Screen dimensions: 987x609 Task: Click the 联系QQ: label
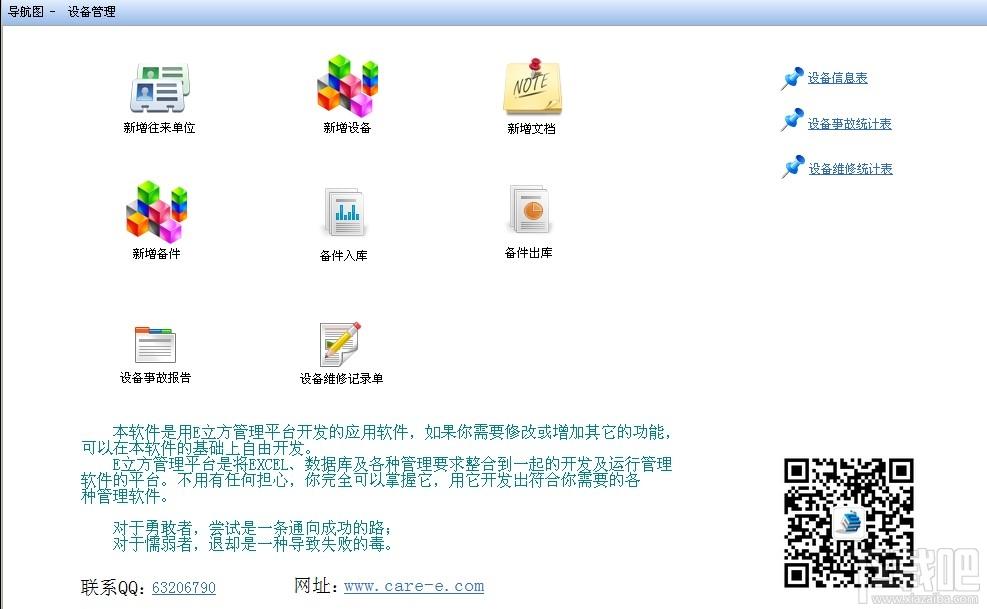[115, 588]
